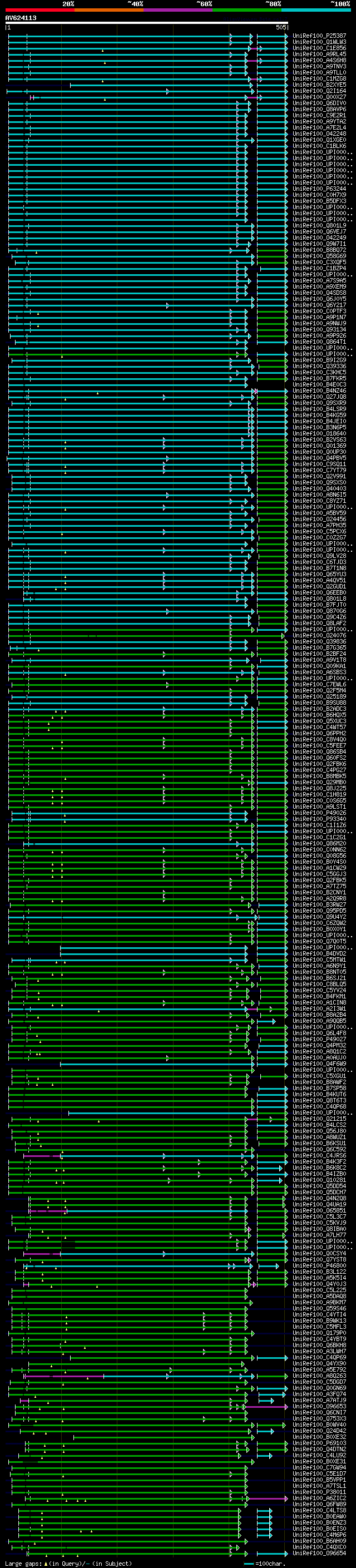Select hit UniRef100_Q6VEJ7
Screen dimensions: 356x1568
click(319, 231)
